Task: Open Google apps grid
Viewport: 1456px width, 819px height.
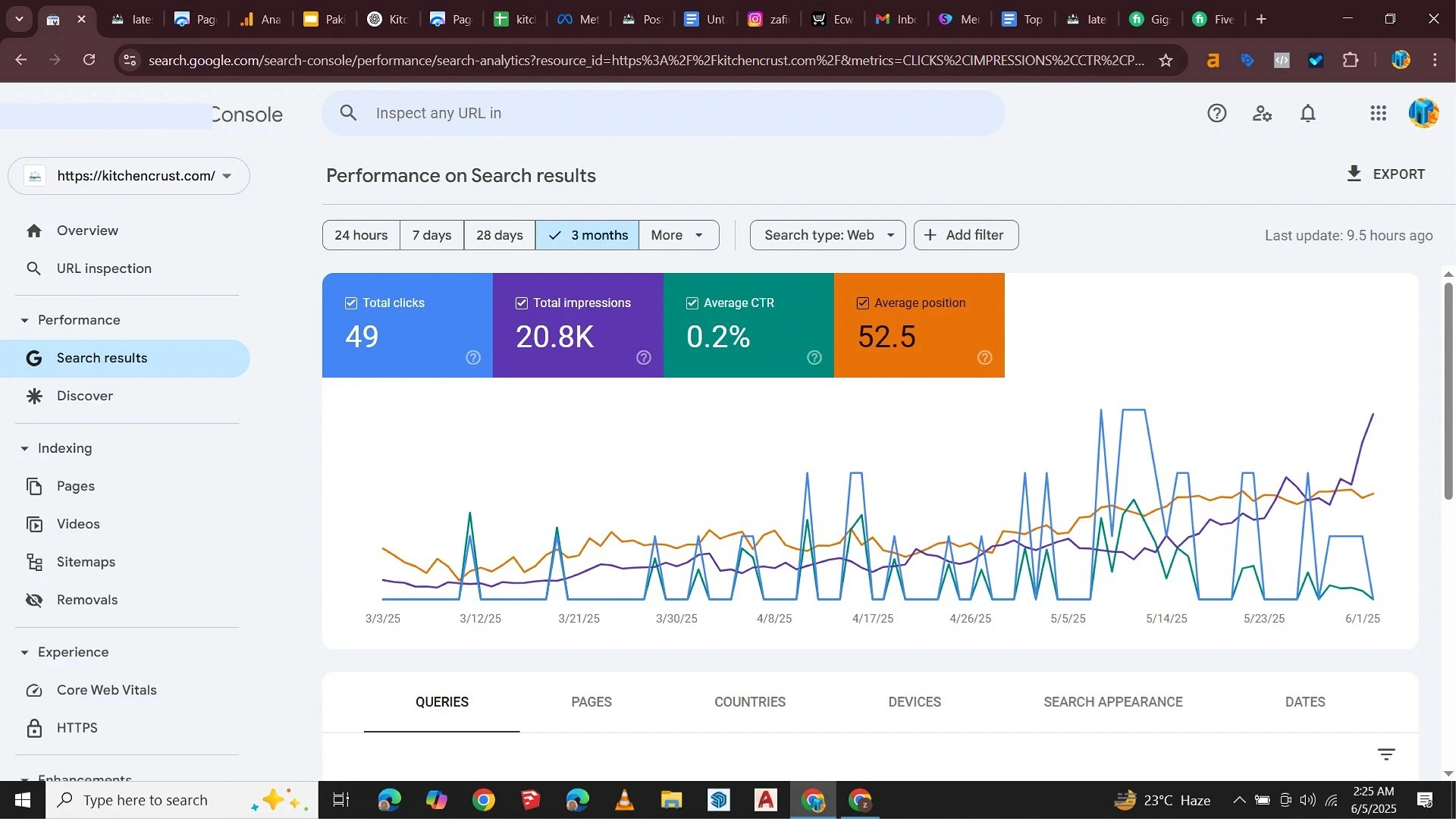Action: [1378, 114]
